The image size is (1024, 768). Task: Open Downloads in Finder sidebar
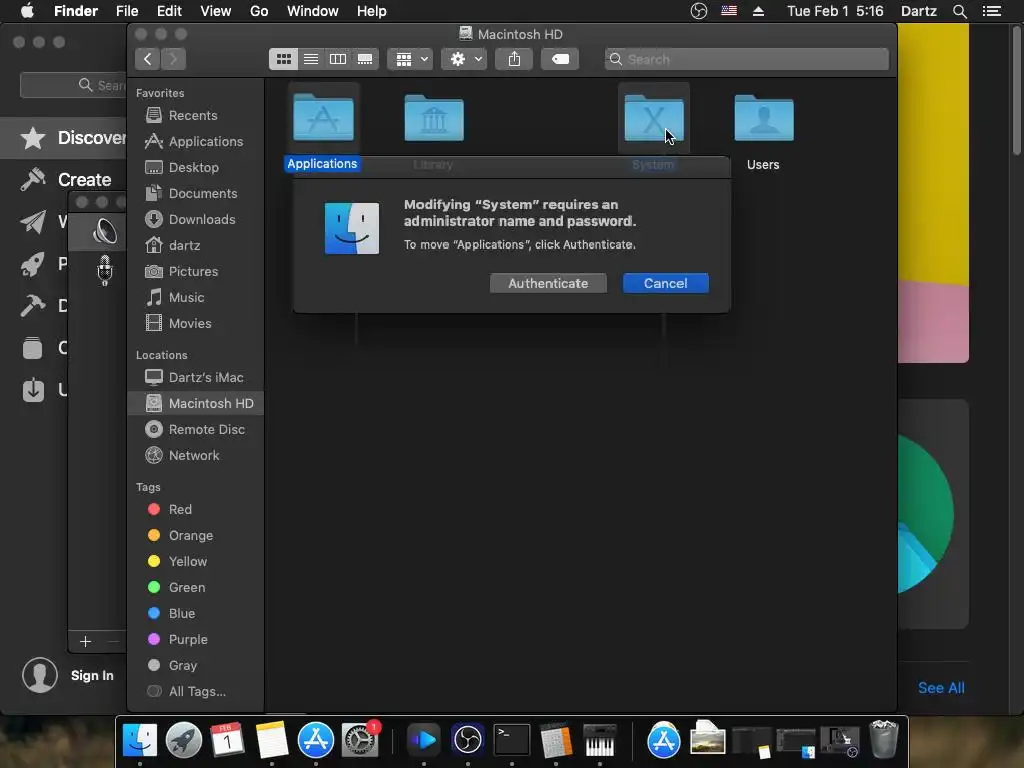pos(196,220)
